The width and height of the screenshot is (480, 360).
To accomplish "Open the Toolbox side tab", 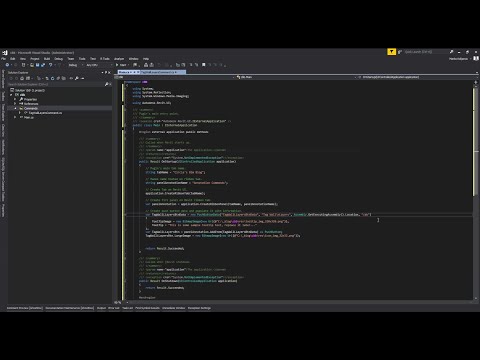I will pos(3,96).
